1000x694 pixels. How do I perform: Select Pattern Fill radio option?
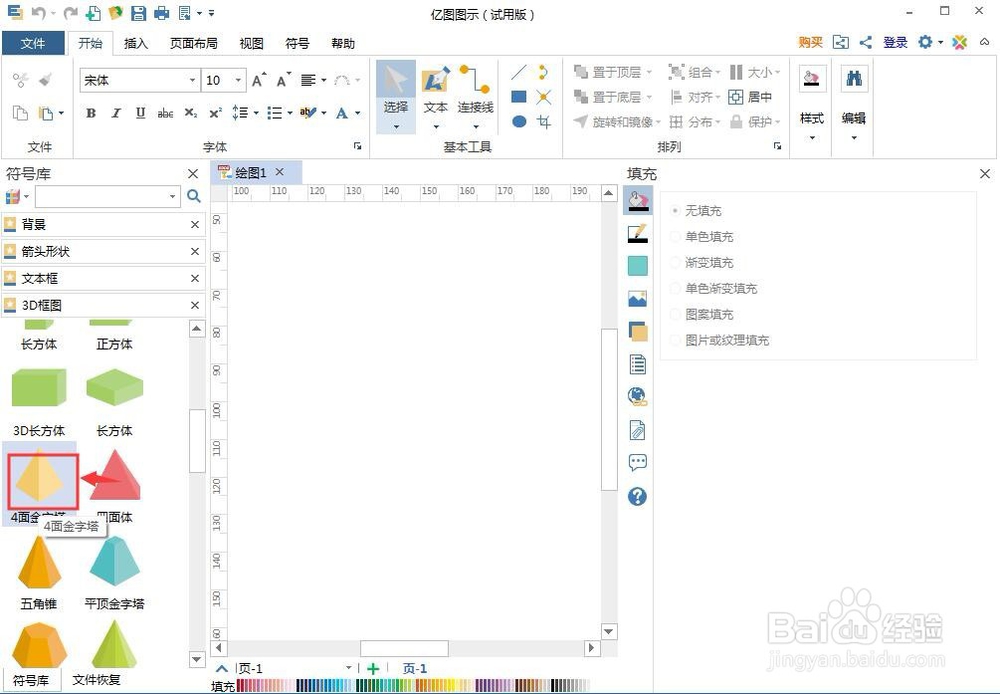click(702, 314)
